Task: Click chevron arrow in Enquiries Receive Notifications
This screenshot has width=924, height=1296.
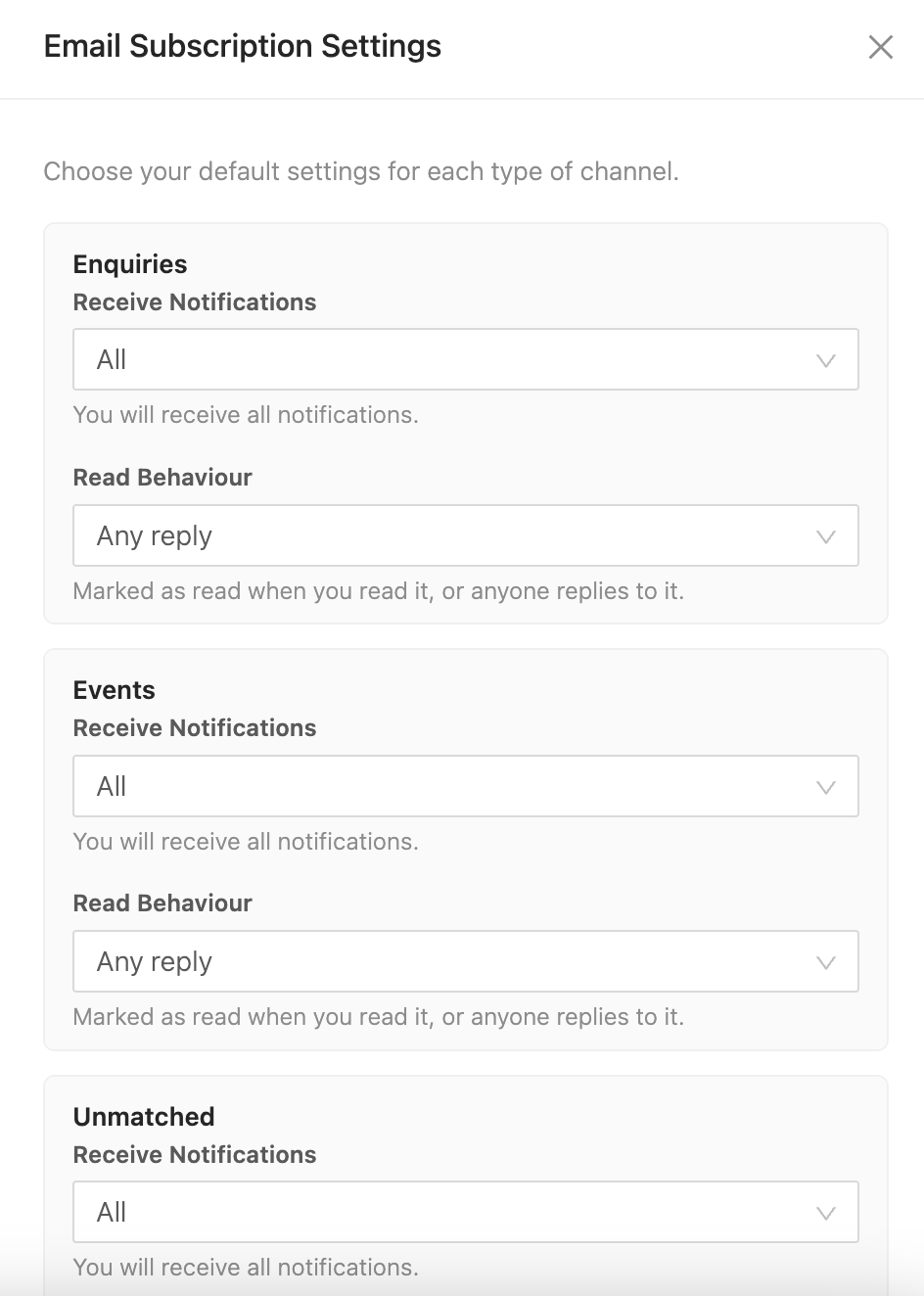Action: [x=826, y=360]
